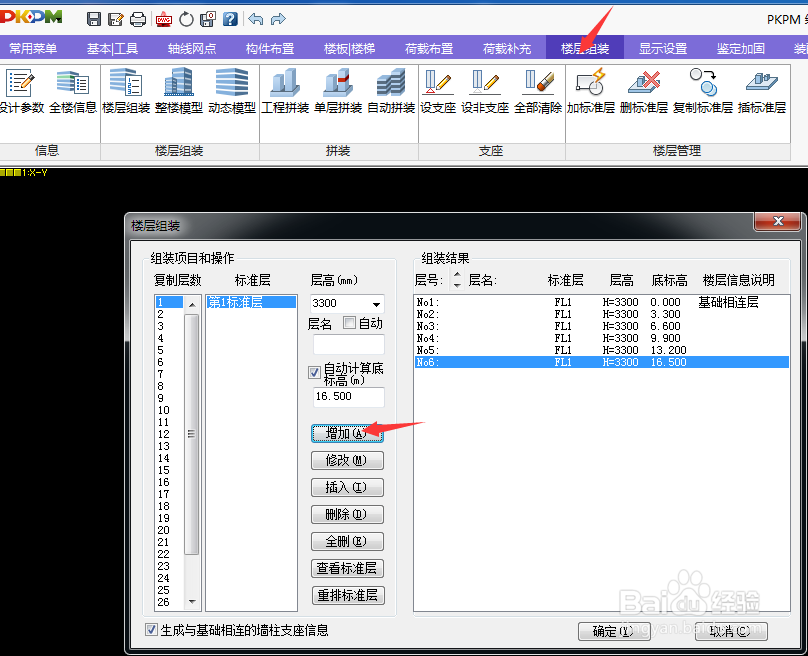
Task: Select the No6 row with 16.500
Action: [x=601, y=362]
